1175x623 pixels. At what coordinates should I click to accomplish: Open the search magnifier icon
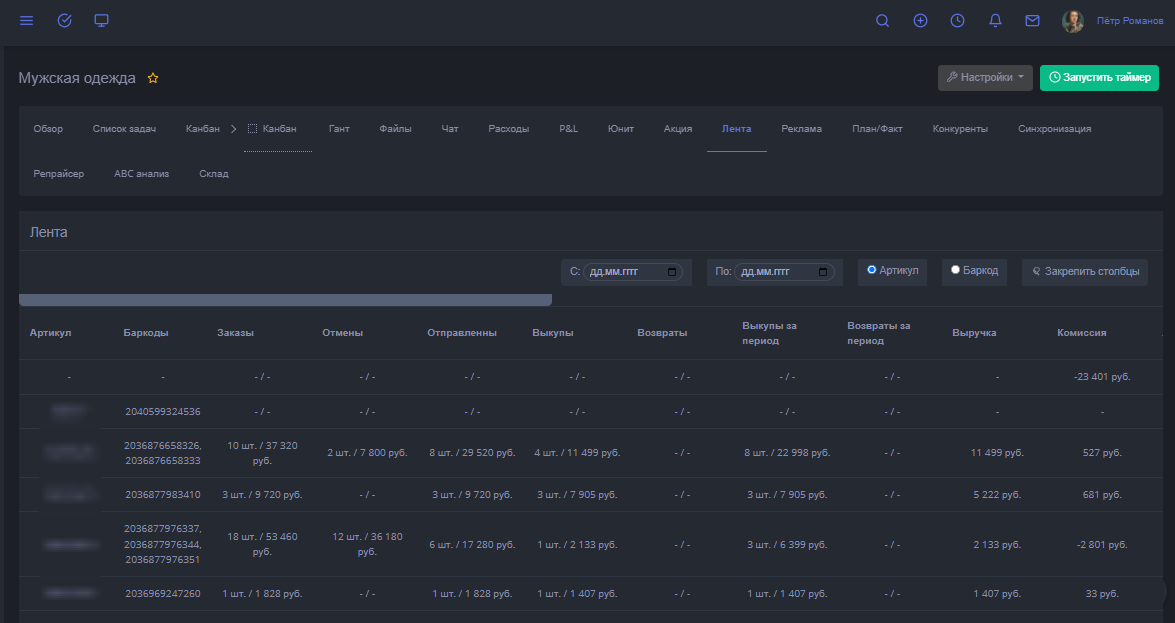point(882,21)
